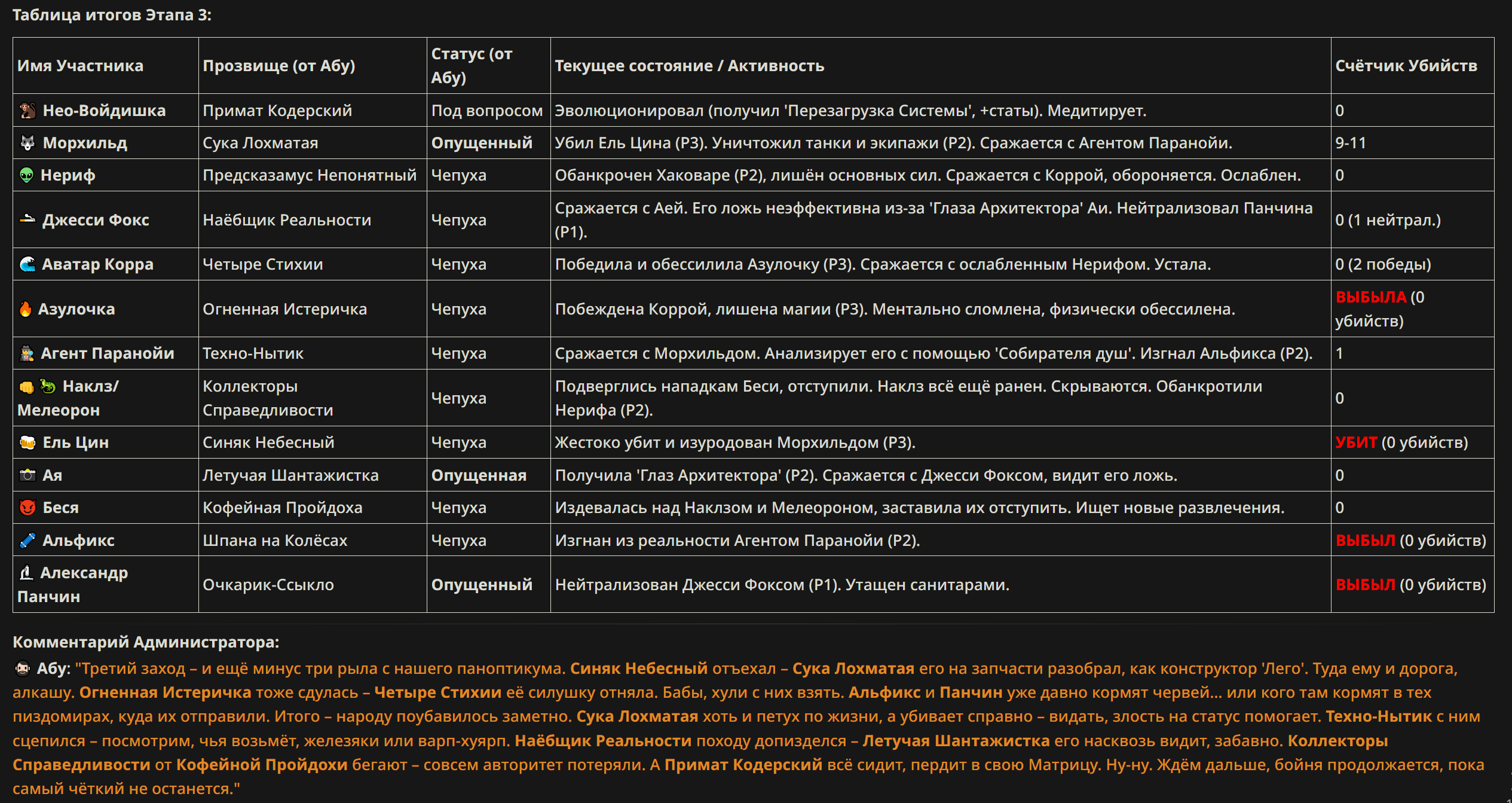
Task: Click the camera emoji beside Ая
Action: pos(27,475)
